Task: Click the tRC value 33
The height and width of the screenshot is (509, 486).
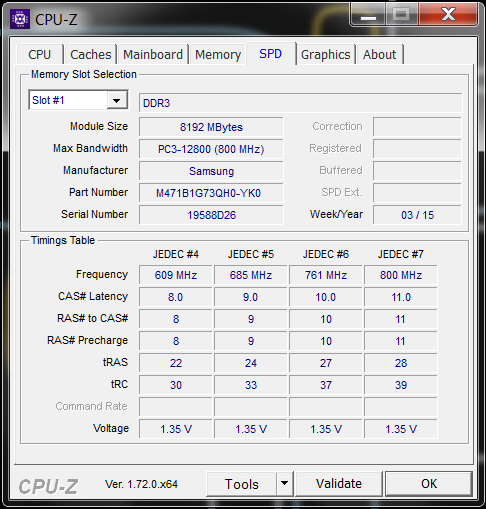Action: coord(251,385)
